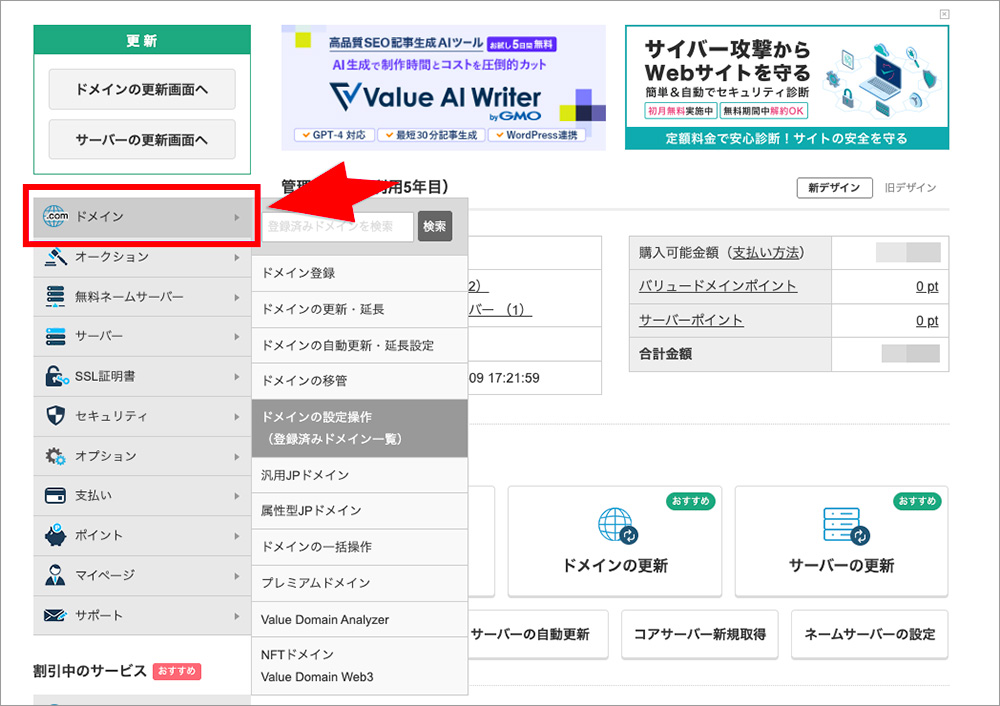Open ドメインの設定操作（登録済みドメイン一覧）

click(360, 428)
